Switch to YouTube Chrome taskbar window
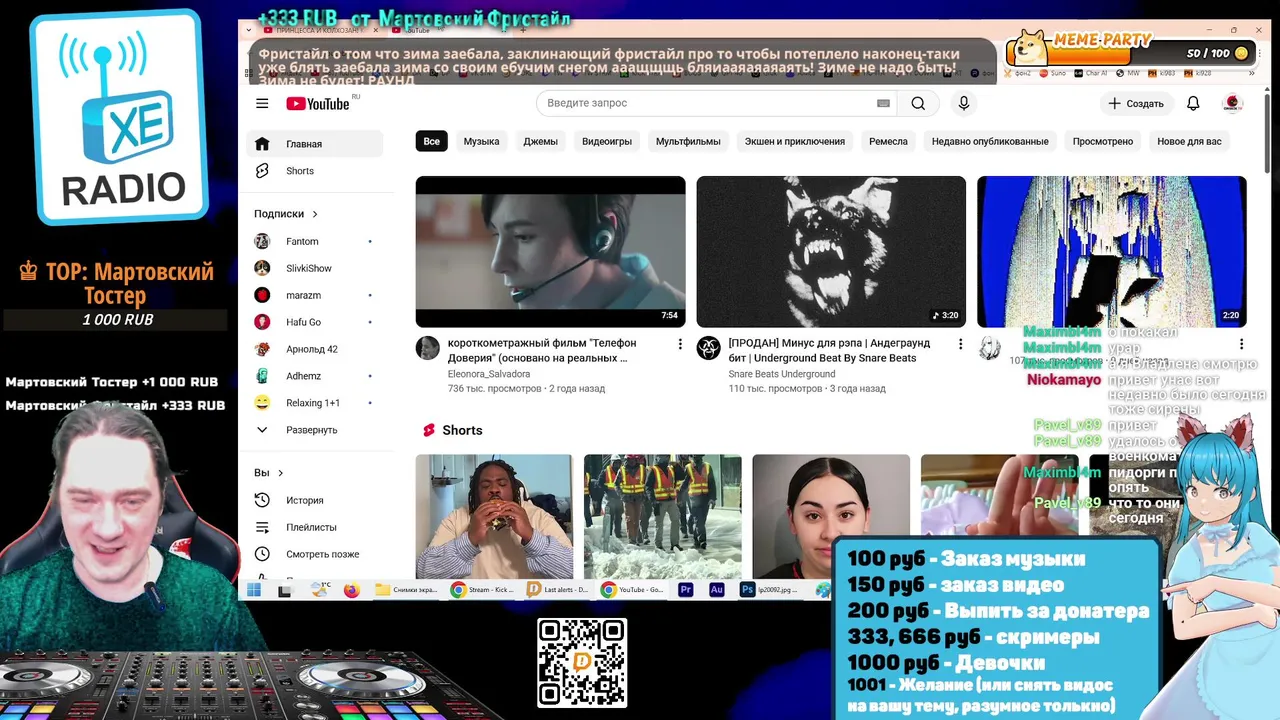Screen dimensions: 1280x720 point(634,590)
